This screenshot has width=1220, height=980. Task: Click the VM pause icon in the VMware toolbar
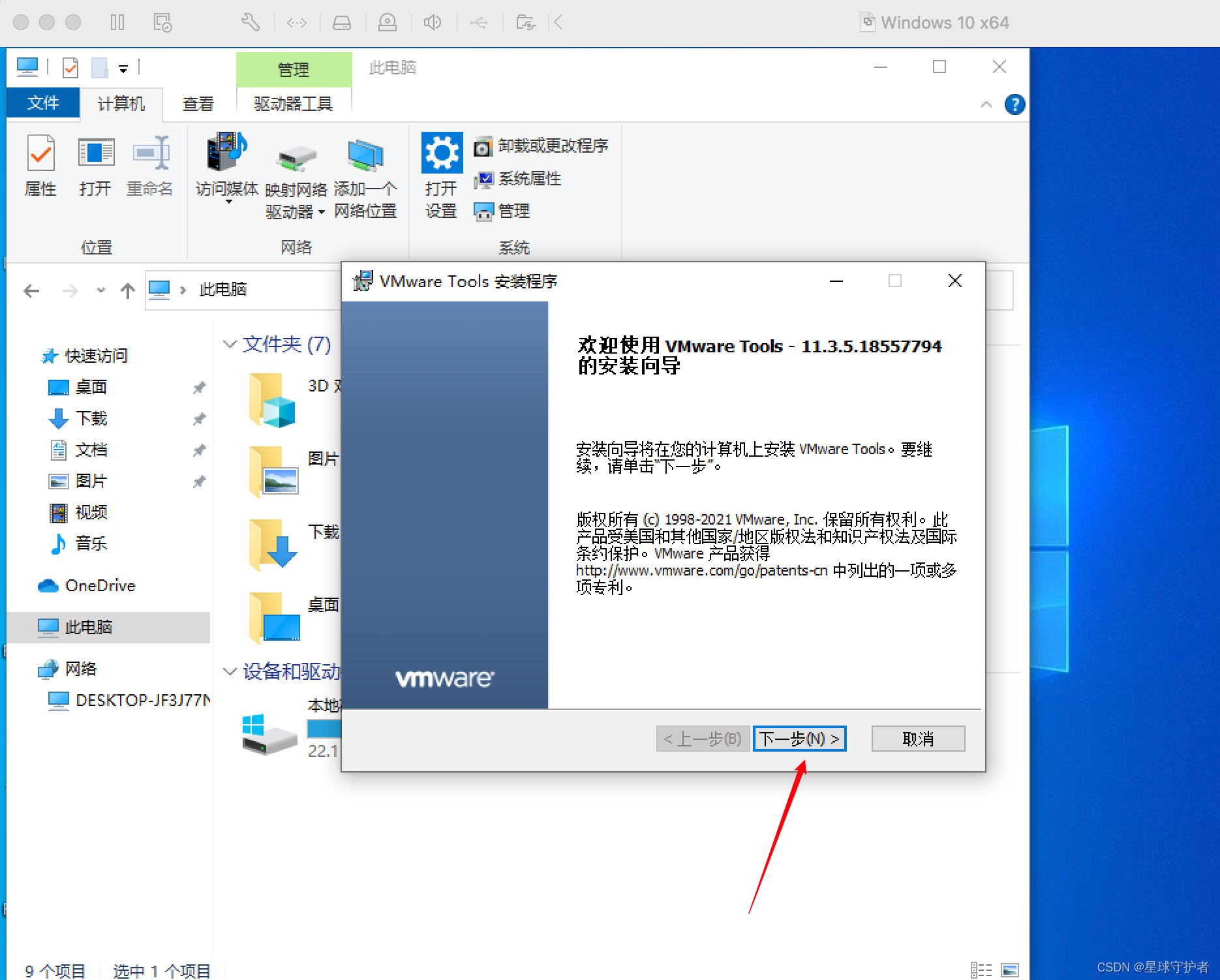click(x=117, y=23)
